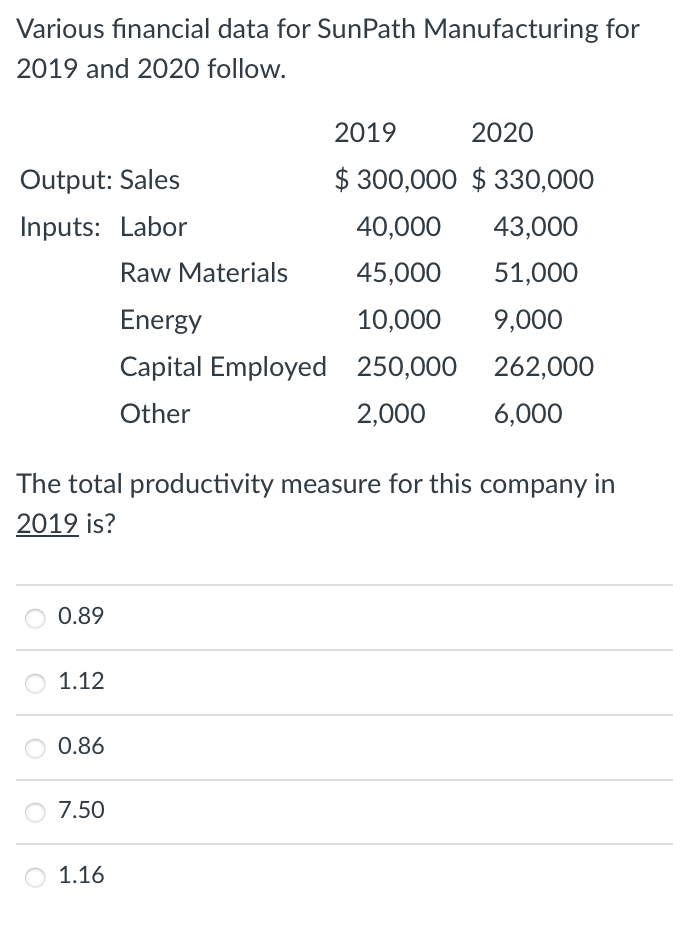Screen dimensions: 680x926
Task: Click the Capital Employed row label
Action: (223, 367)
